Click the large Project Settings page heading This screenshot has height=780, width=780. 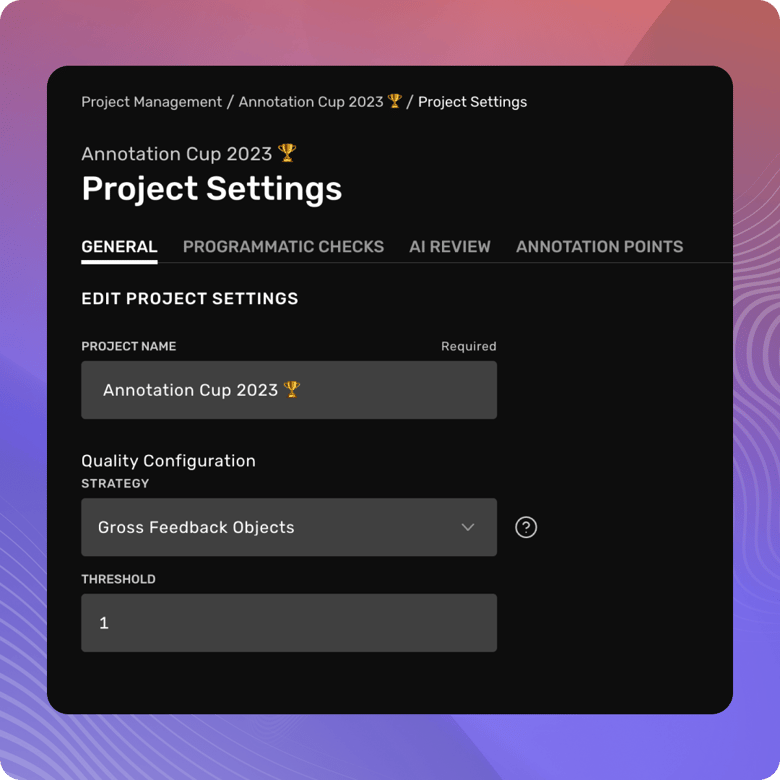(x=212, y=189)
